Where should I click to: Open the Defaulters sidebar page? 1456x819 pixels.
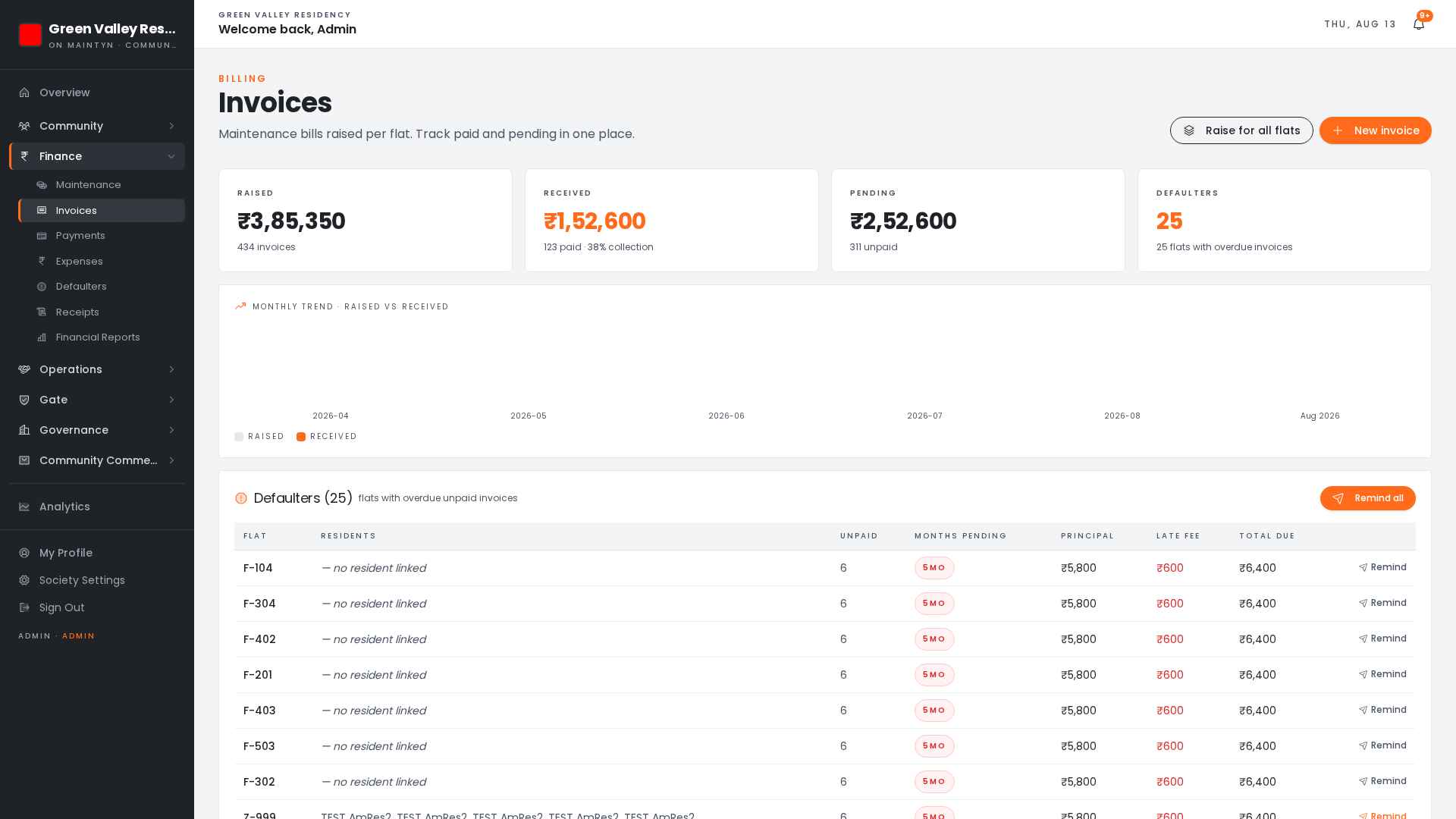[102, 287]
